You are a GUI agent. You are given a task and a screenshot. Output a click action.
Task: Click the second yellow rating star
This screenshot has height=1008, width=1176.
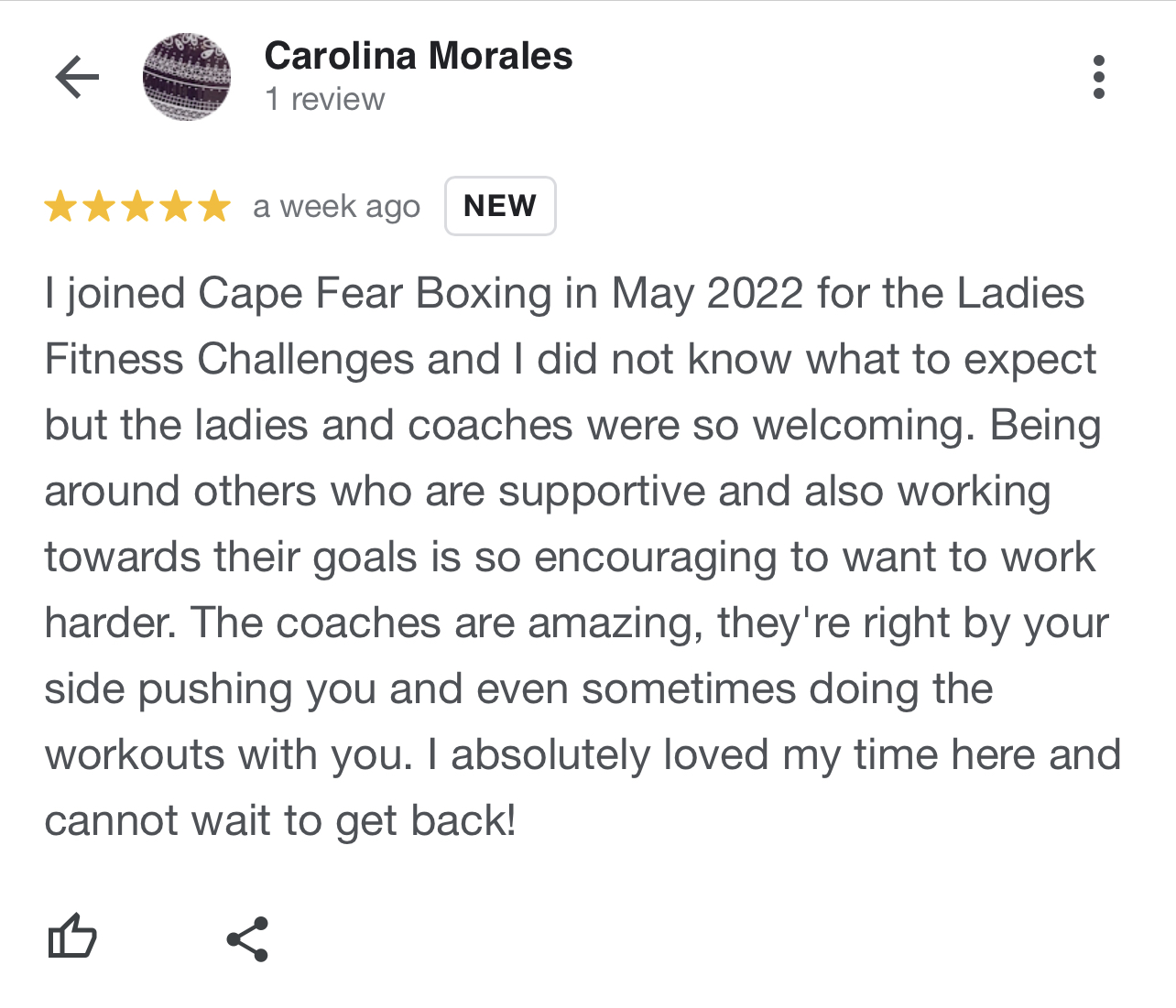[x=99, y=206]
